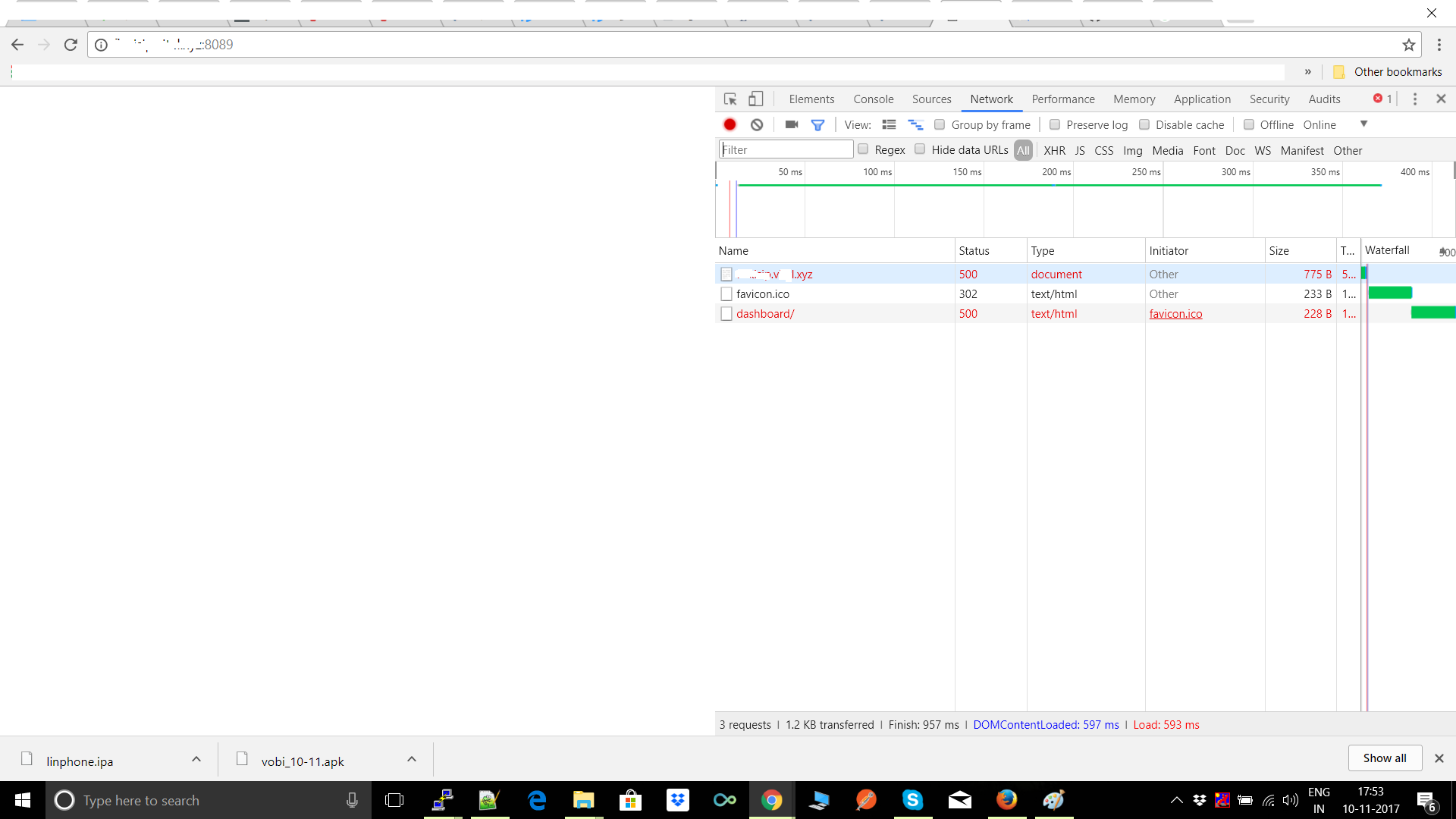Expand linphone.ipa download options chevron
The width and height of the screenshot is (1456, 819).
(196, 759)
